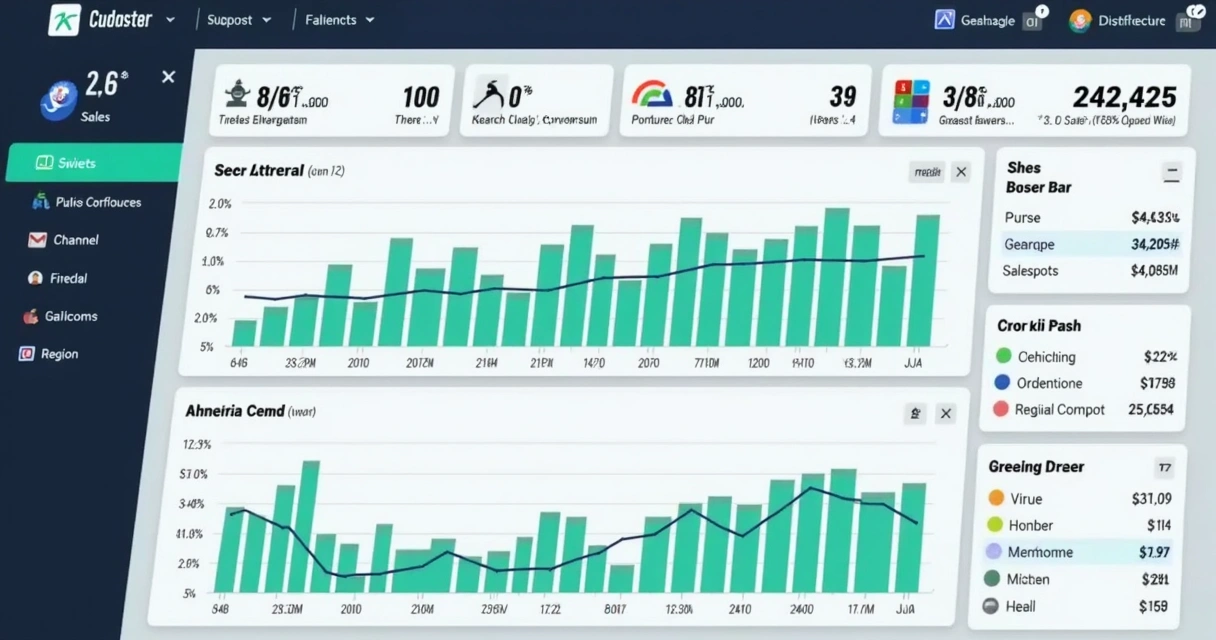Click the Salespots row
1216x640 pixels.
(1091, 270)
